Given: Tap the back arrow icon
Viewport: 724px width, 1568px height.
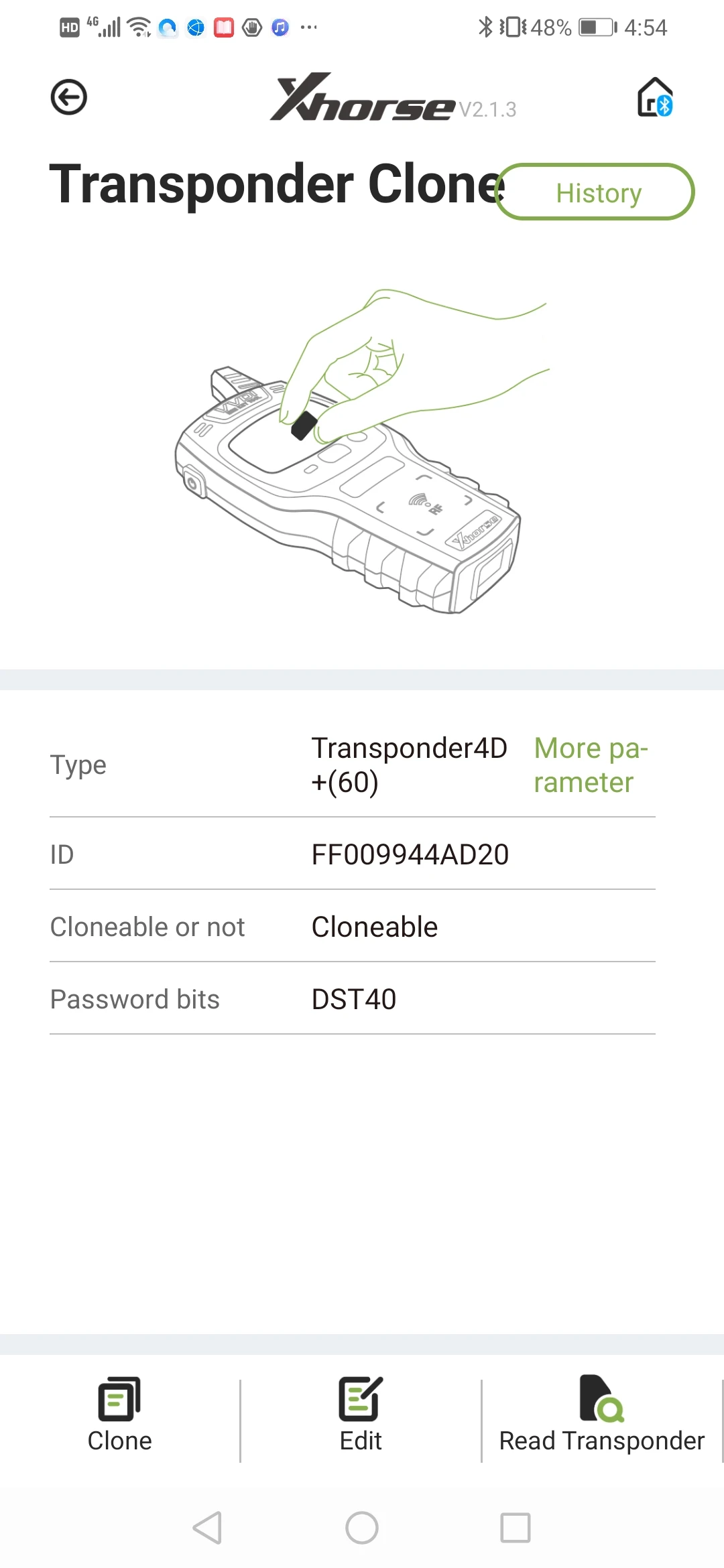Looking at the screenshot, I should click(68, 97).
